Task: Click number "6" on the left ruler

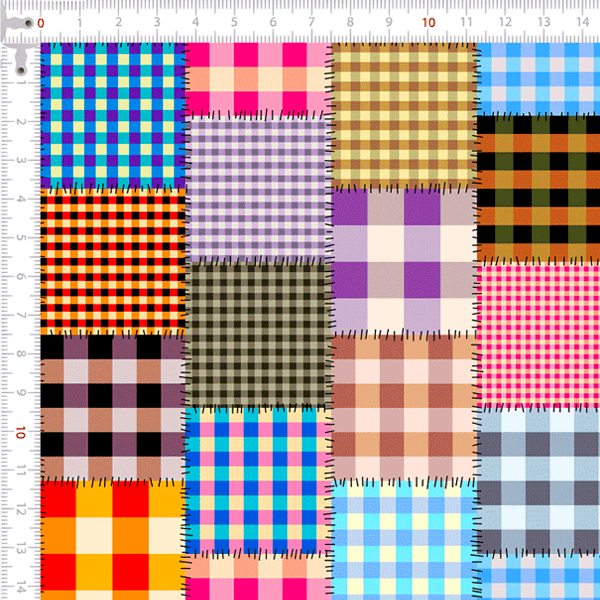Action: coord(21,276)
